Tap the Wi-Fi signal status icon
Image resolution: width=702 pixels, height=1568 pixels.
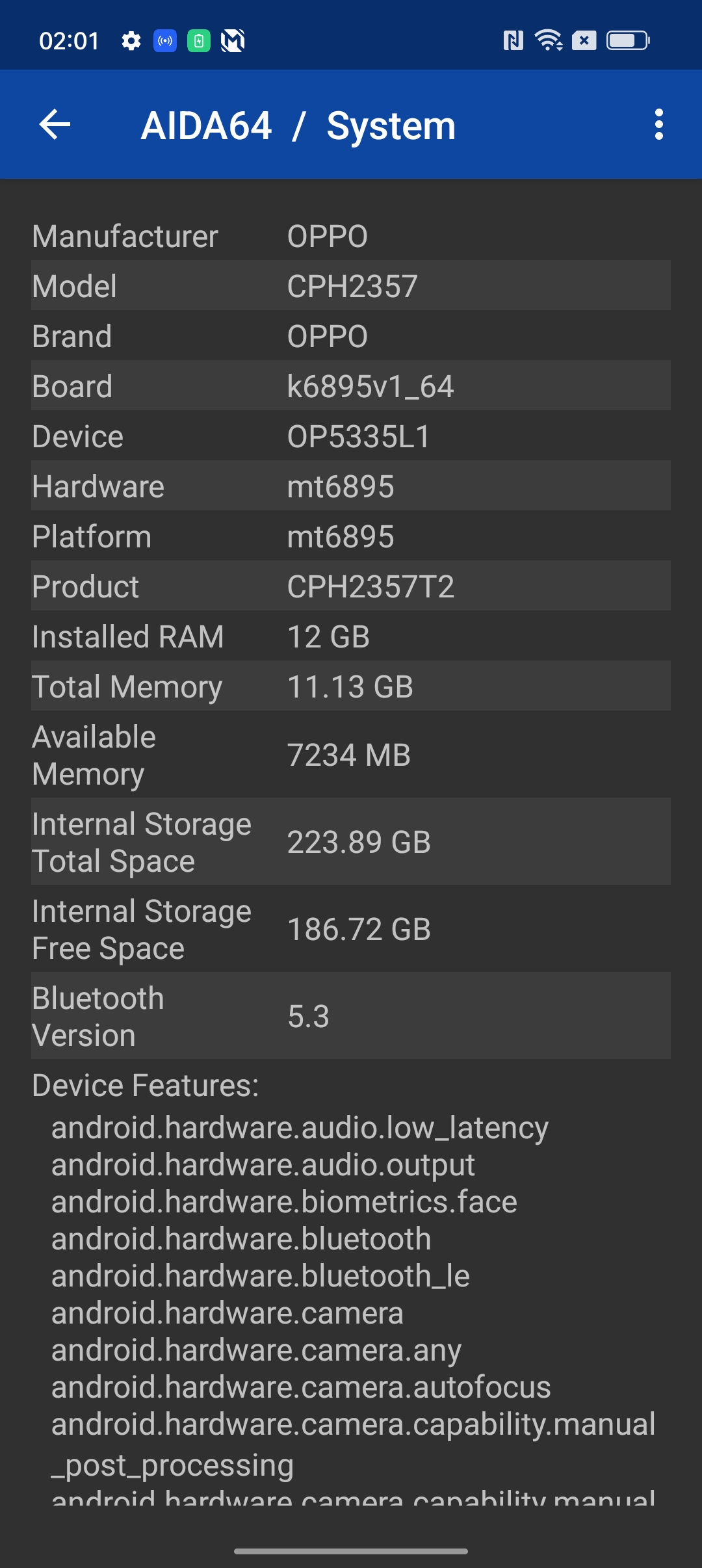coord(548,41)
